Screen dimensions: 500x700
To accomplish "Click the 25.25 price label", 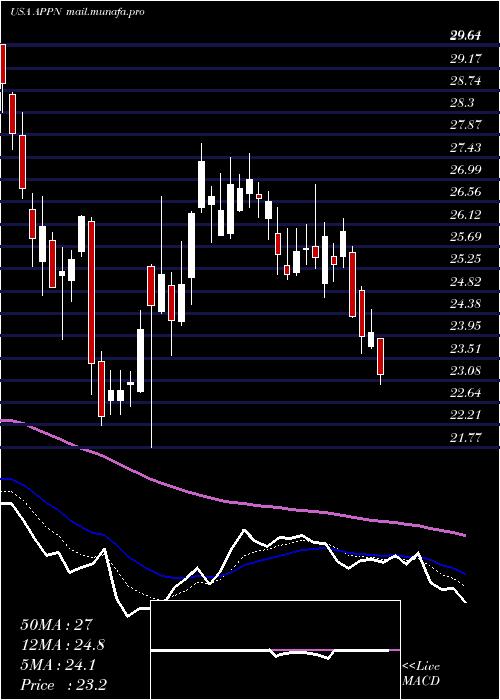I will [x=465, y=259].
